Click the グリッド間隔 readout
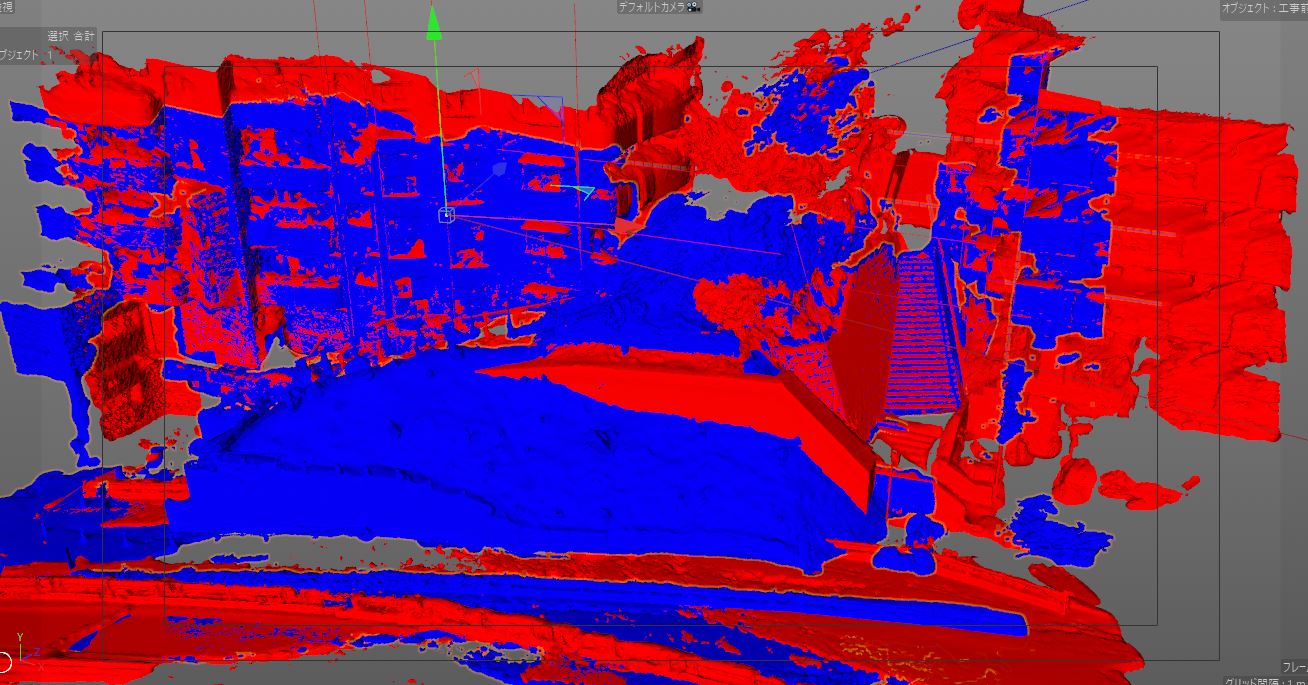The image size is (1308, 685). [x=1266, y=681]
